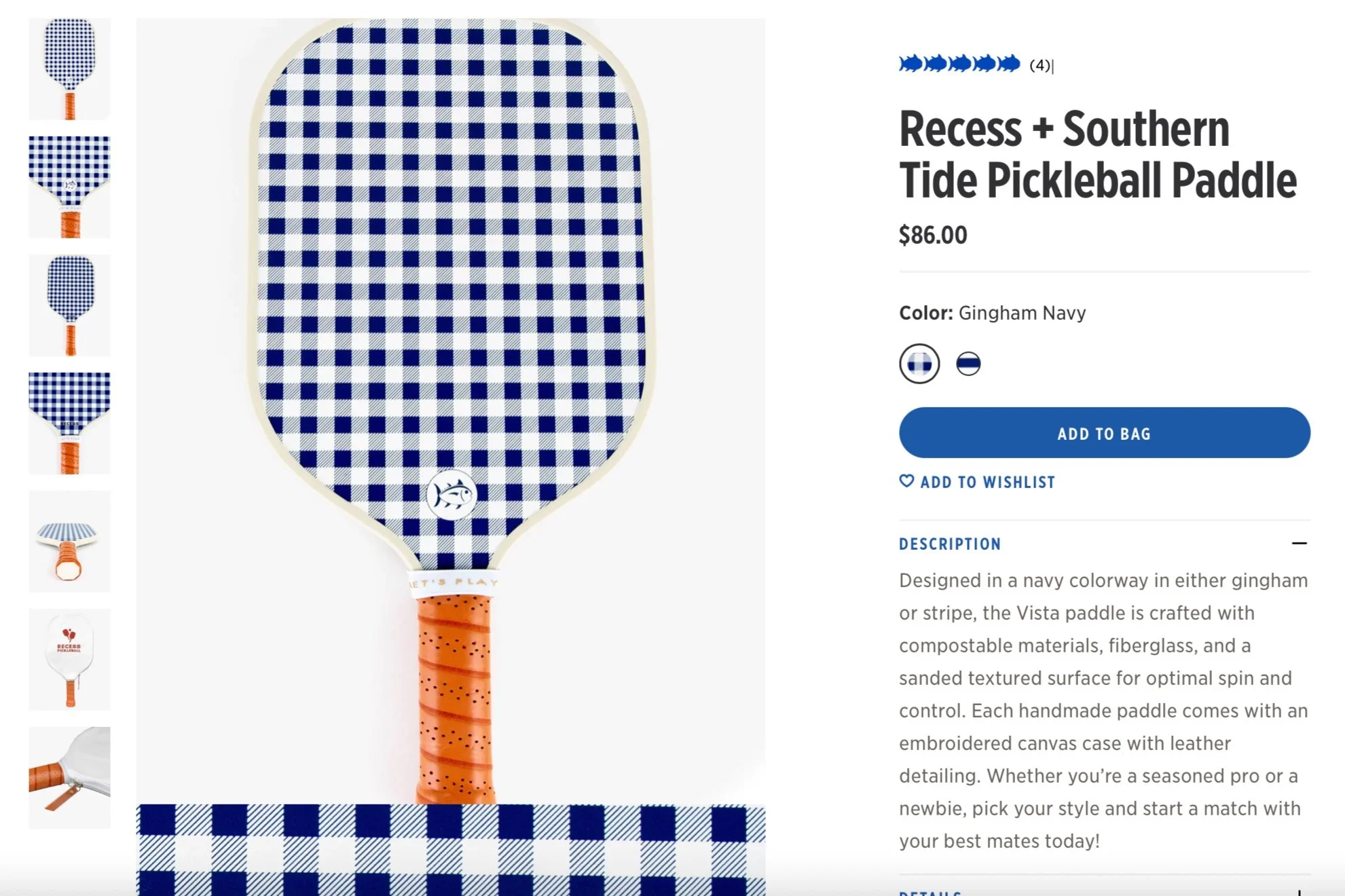Select the second thumbnail showing the fish logo close-up
This screenshot has width=1345, height=896.
[x=69, y=187]
